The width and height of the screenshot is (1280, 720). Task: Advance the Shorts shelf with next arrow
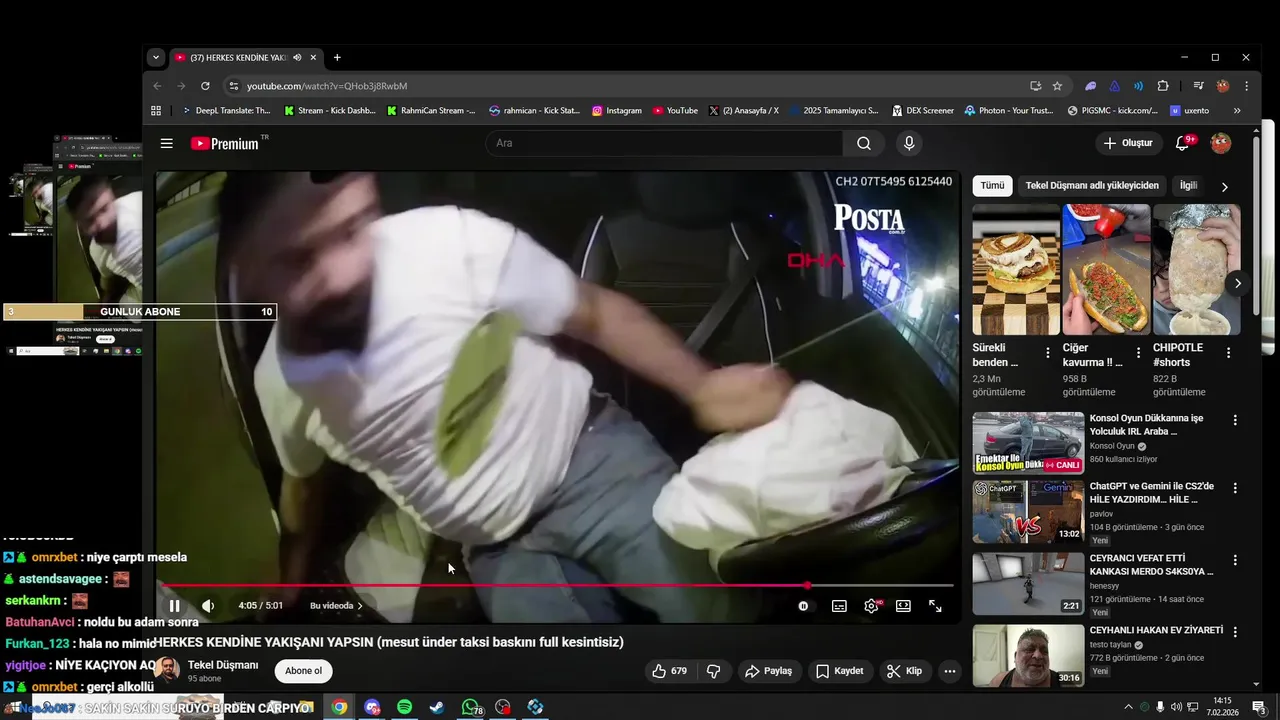coord(1237,283)
